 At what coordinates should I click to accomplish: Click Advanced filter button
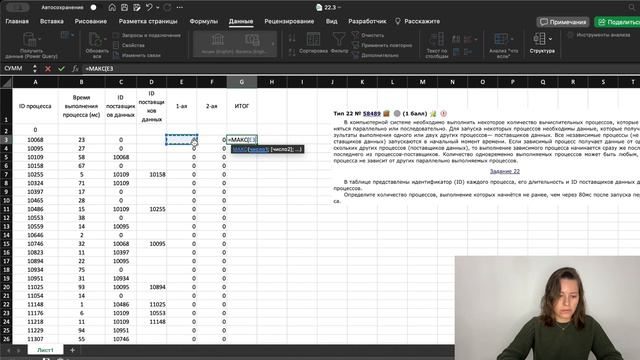pos(376,55)
